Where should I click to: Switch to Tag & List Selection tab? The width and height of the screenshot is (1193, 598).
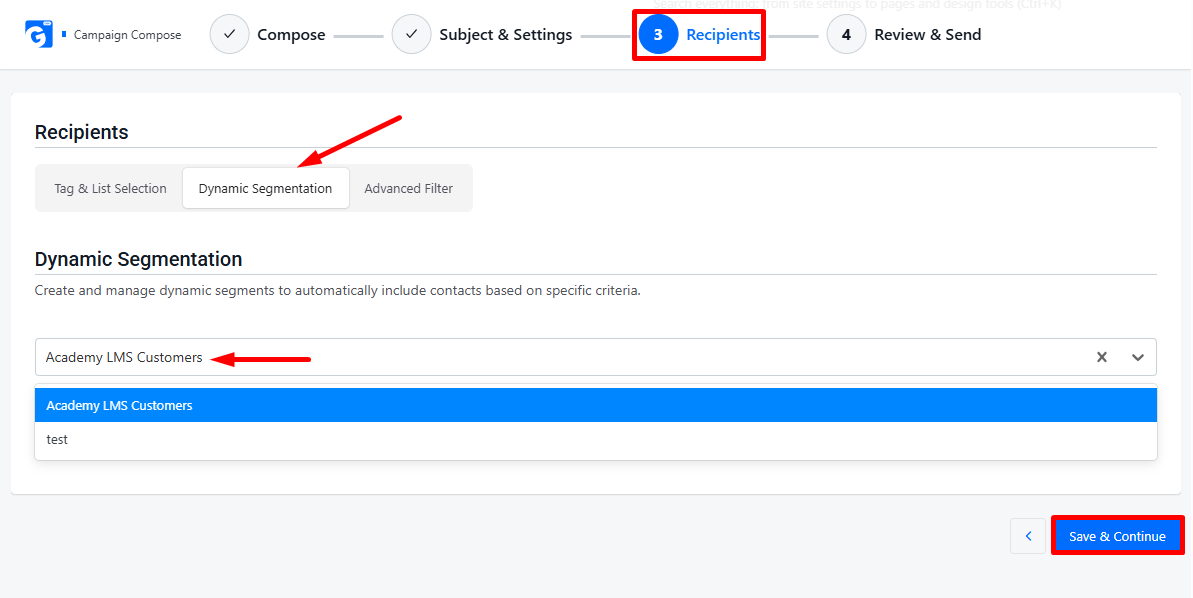point(110,188)
